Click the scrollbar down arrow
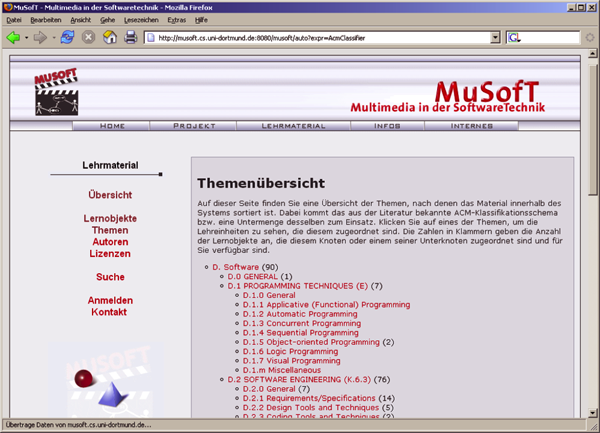This screenshot has height=433, width=600. [593, 413]
